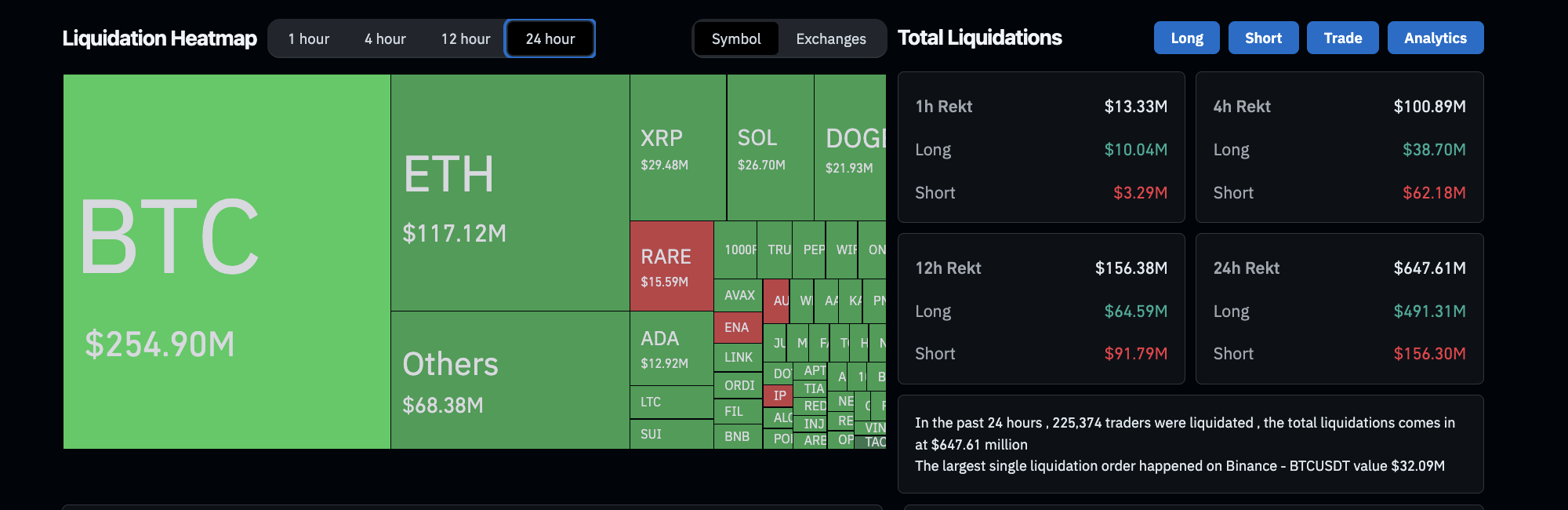Click the 1h Long value $10.04M

(1135, 150)
